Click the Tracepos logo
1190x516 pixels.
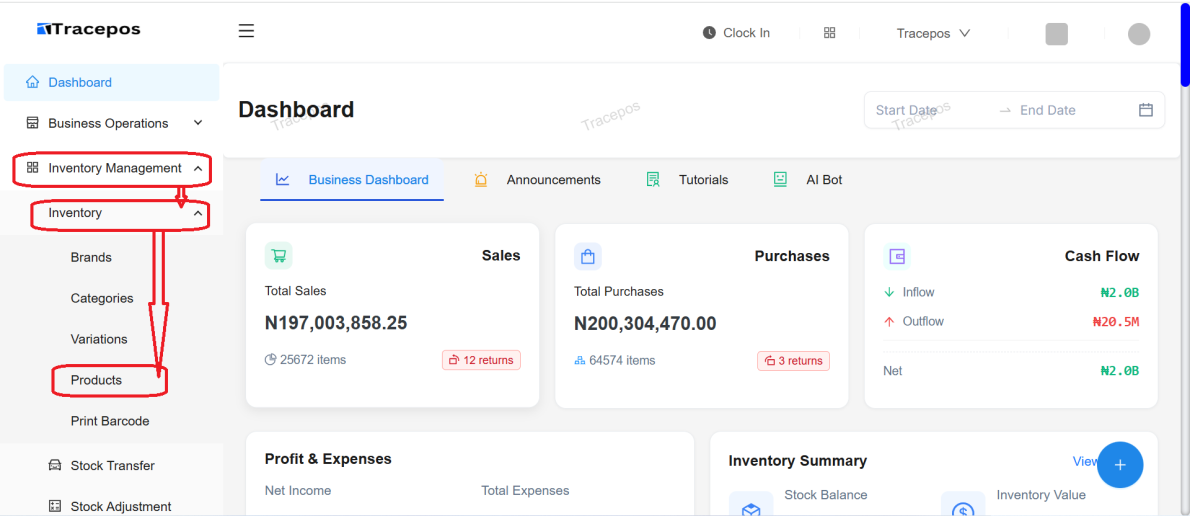pyautogui.click(x=88, y=30)
